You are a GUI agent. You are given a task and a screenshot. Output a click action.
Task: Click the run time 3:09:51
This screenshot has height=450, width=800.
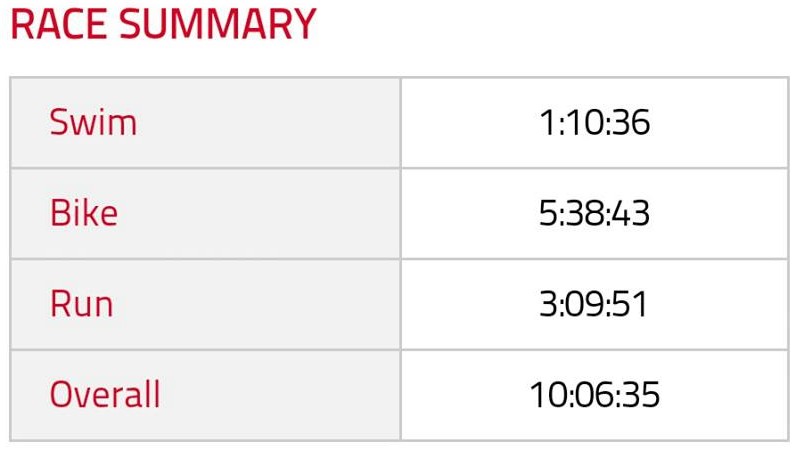594,304
